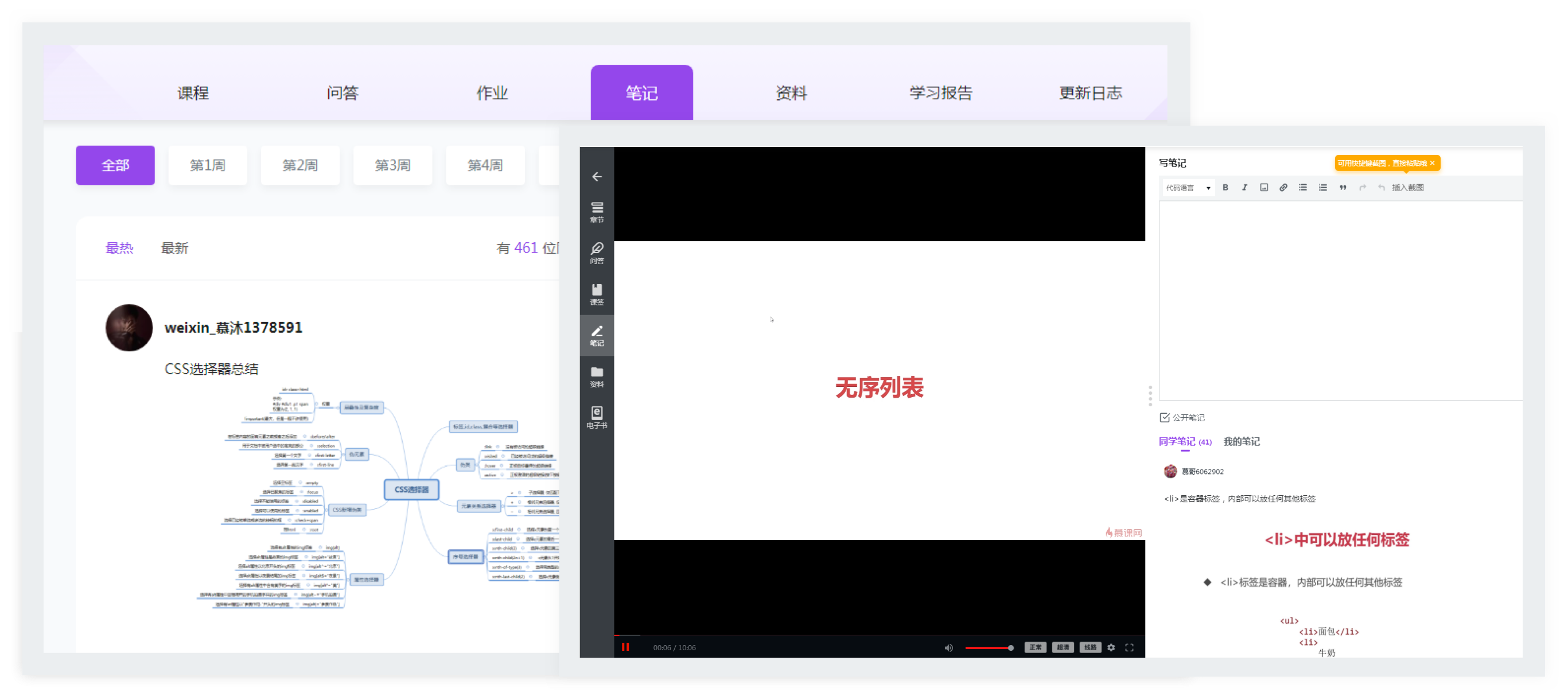Screen dimensions: 1568x699
Task: Filter notes by 第2周
Action: 300,165
